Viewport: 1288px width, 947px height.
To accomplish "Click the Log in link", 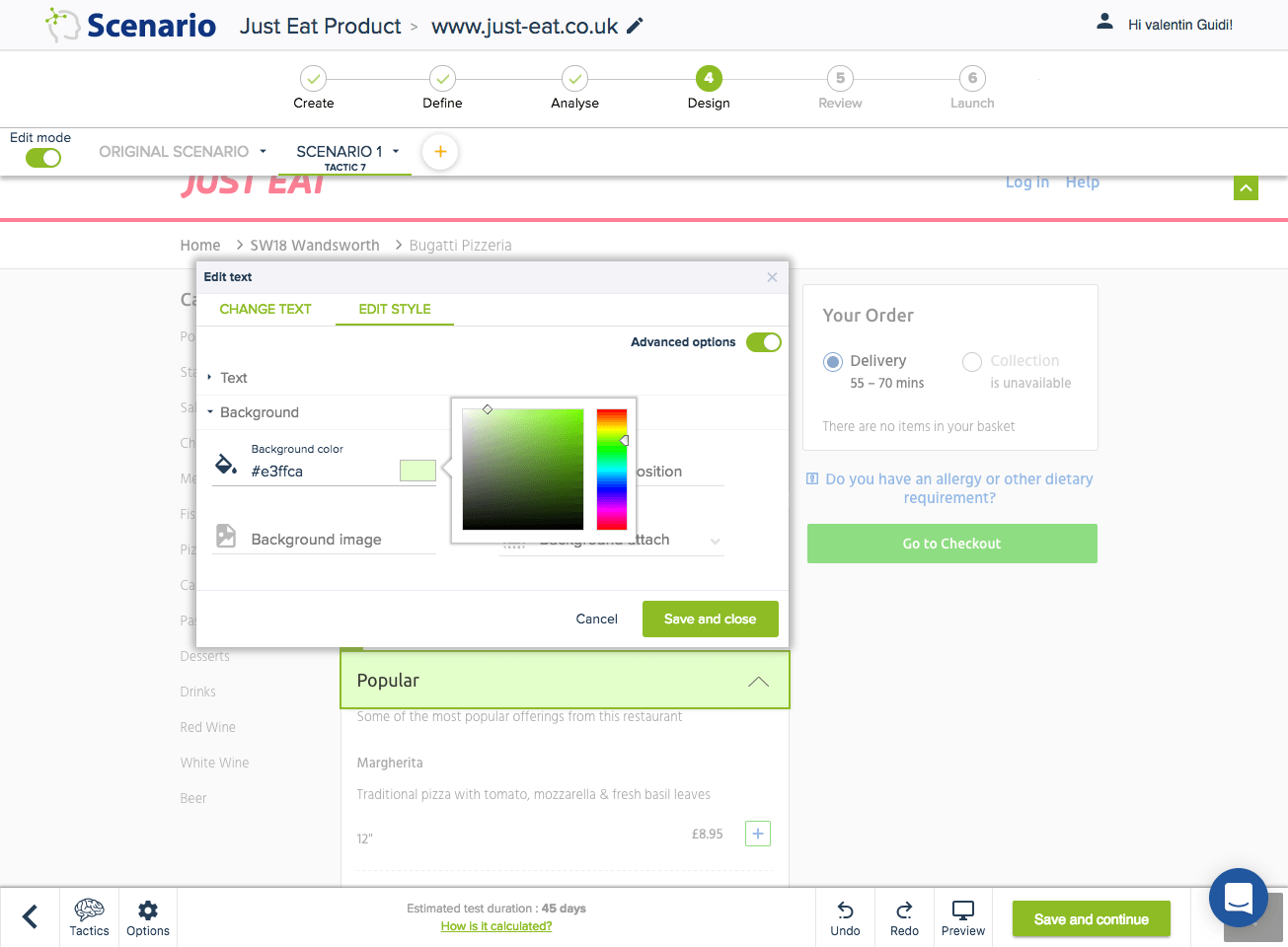I will point(1027,182).
